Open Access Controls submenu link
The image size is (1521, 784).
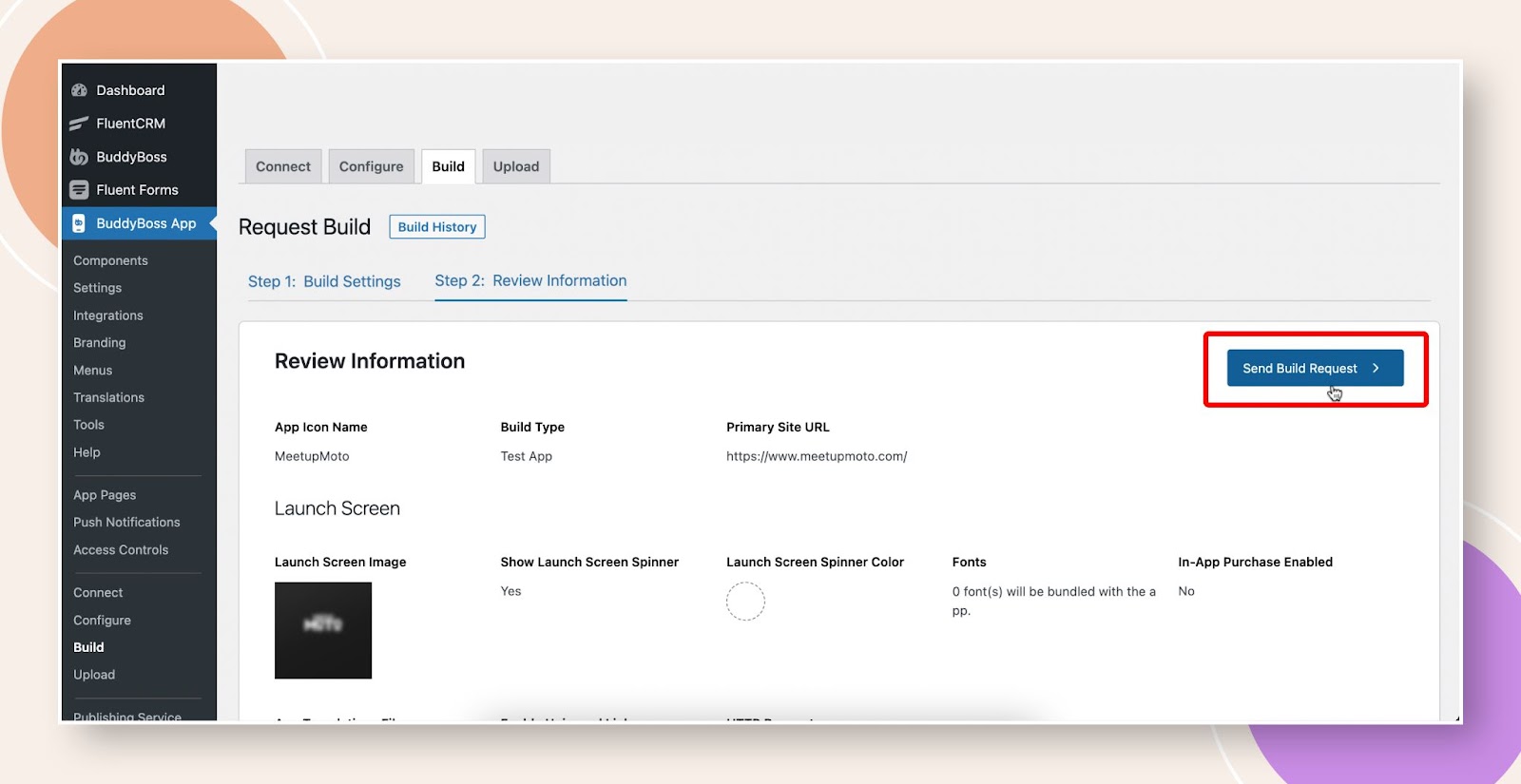tap(121, 550)
